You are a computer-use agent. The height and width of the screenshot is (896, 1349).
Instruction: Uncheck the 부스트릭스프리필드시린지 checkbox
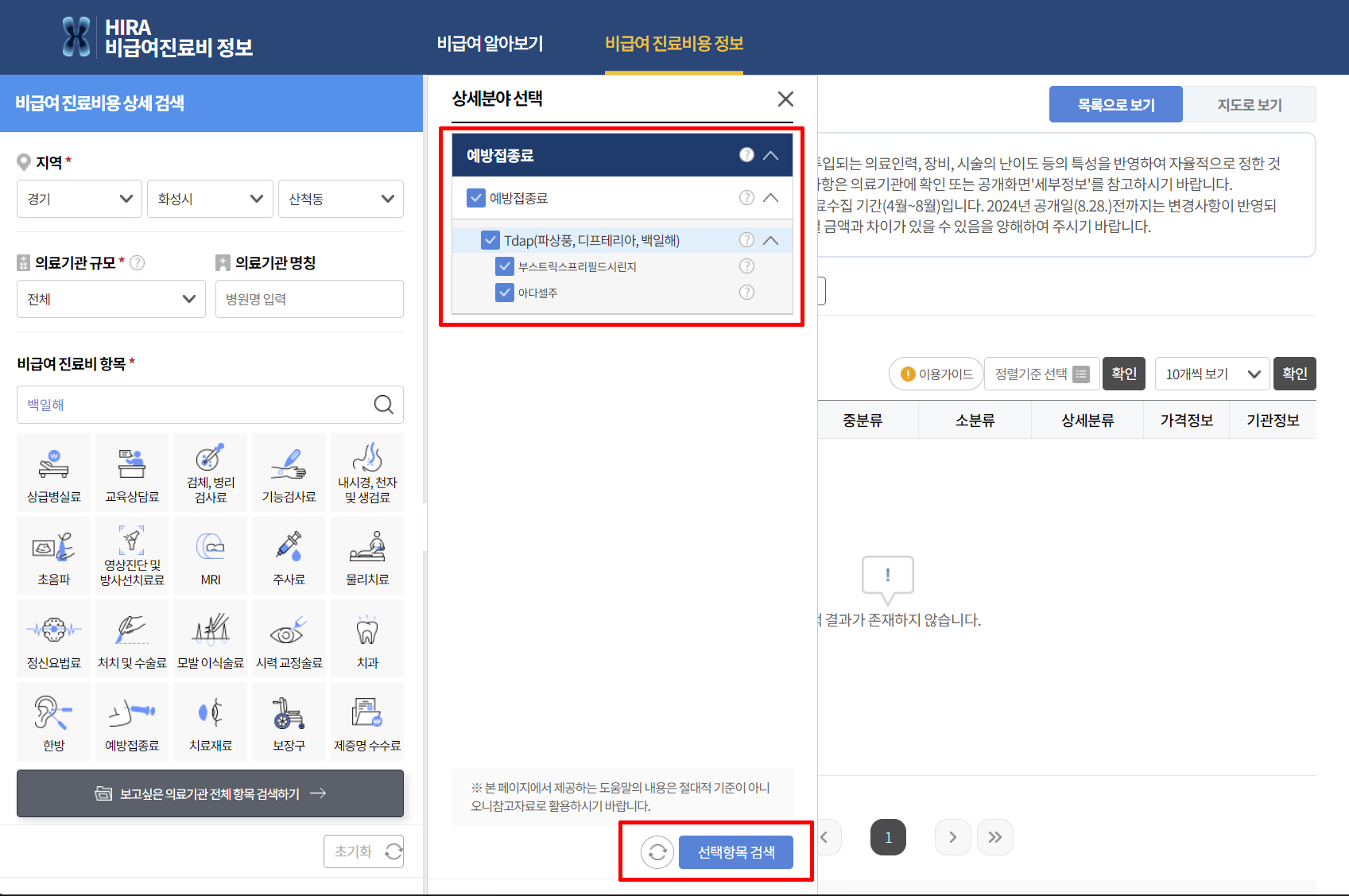point(505,266)
